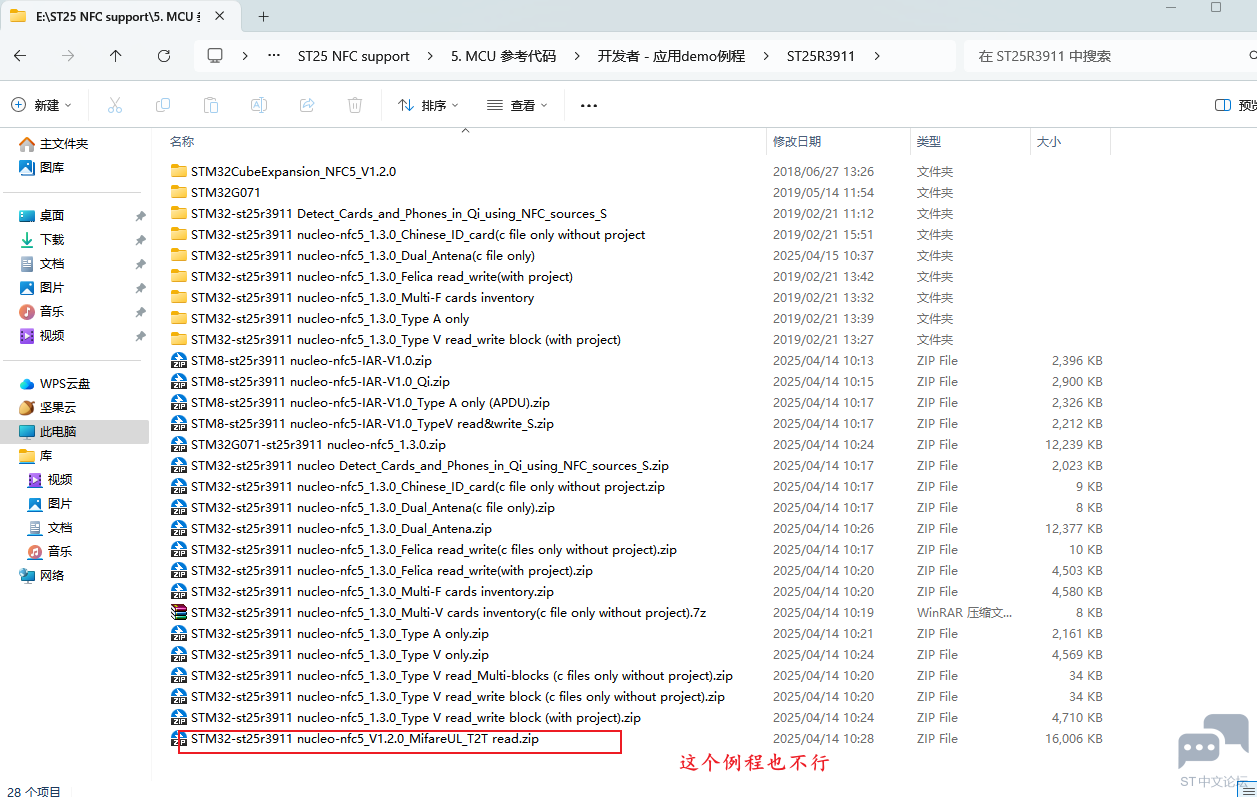
Task: Click folder icon of Dual_Antena(c file only) folder
Action: (x=179, y=255)
